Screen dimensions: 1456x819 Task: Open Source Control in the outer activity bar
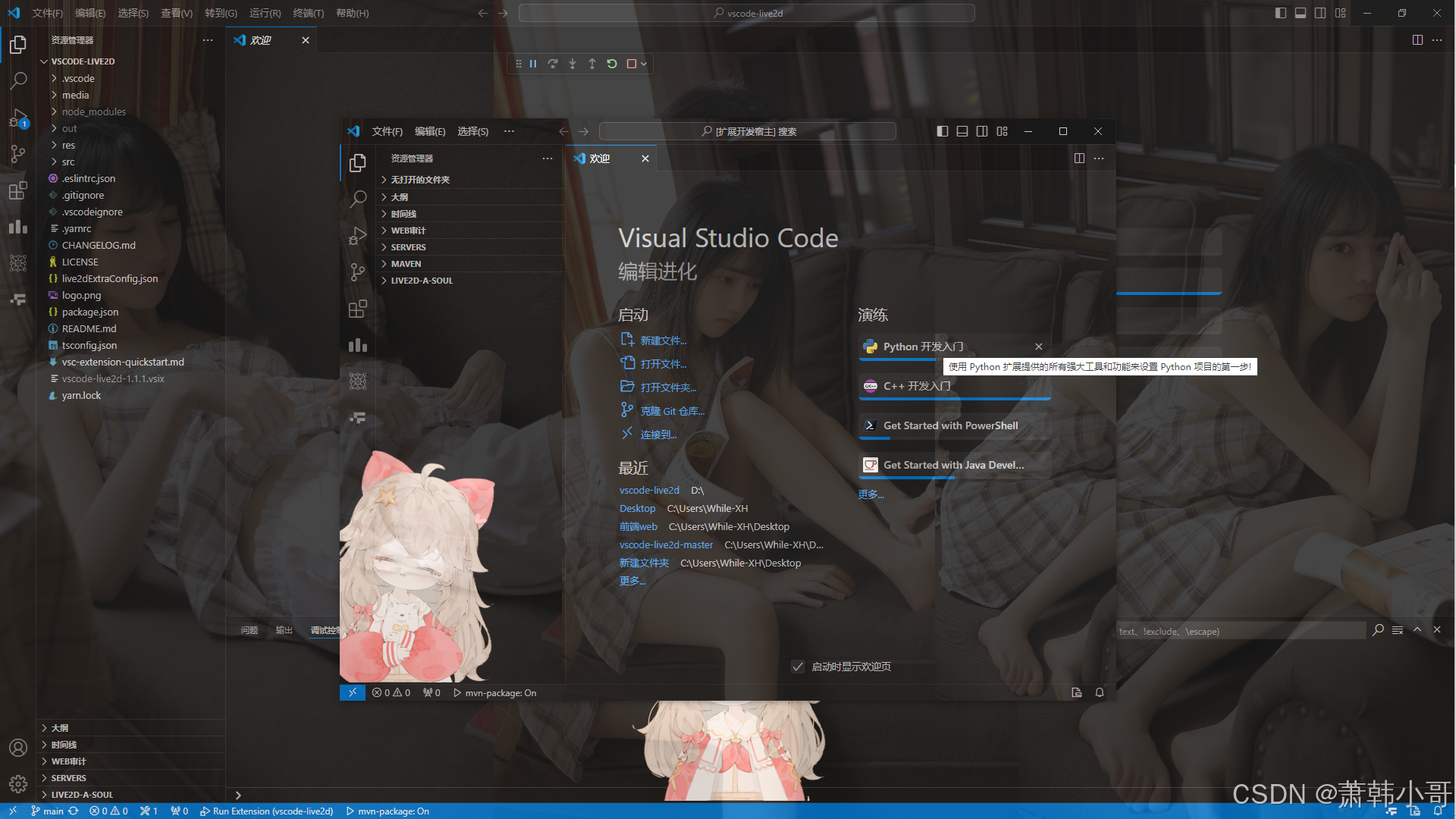point(18,154)
